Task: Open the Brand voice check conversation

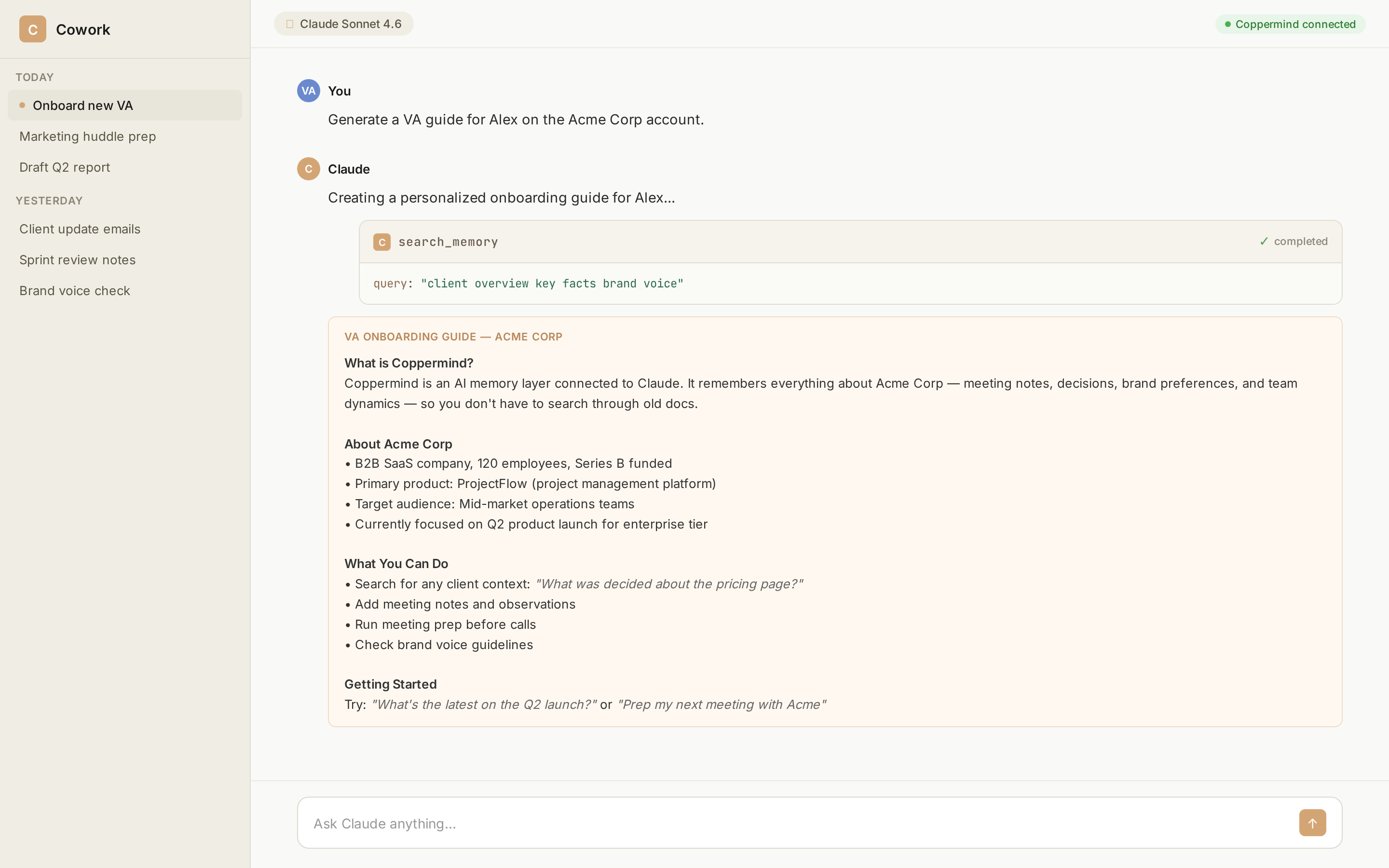Action: point(124,290)
